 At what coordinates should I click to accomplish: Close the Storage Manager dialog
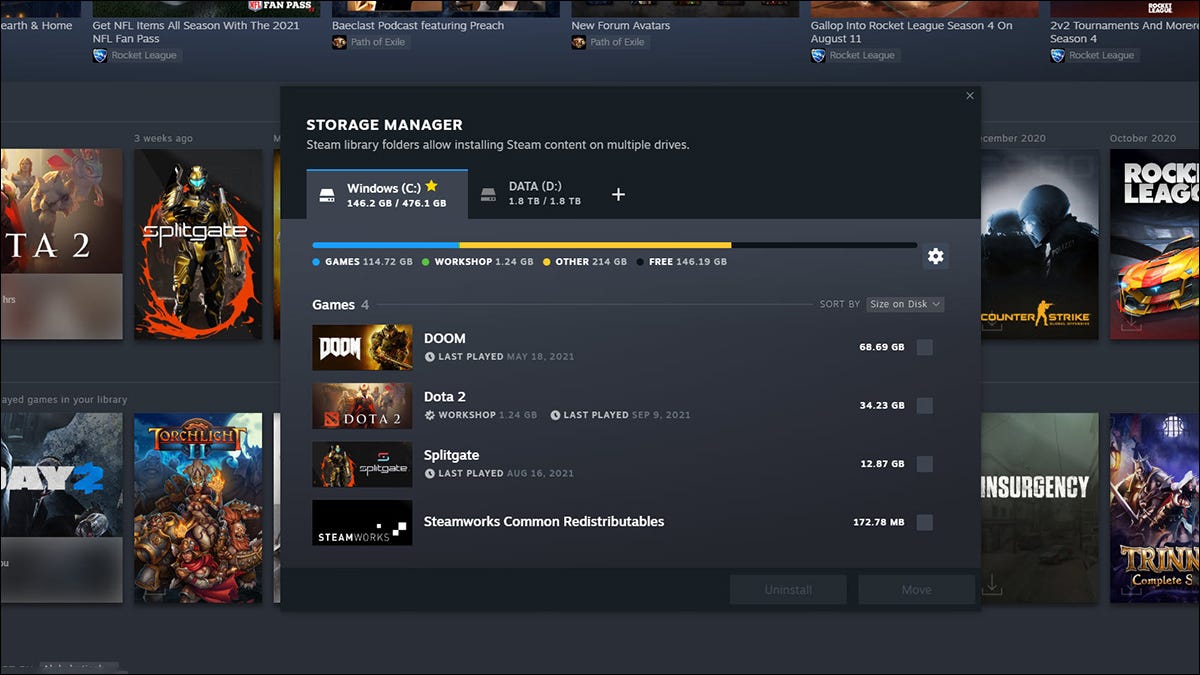(x=970, y=96)
